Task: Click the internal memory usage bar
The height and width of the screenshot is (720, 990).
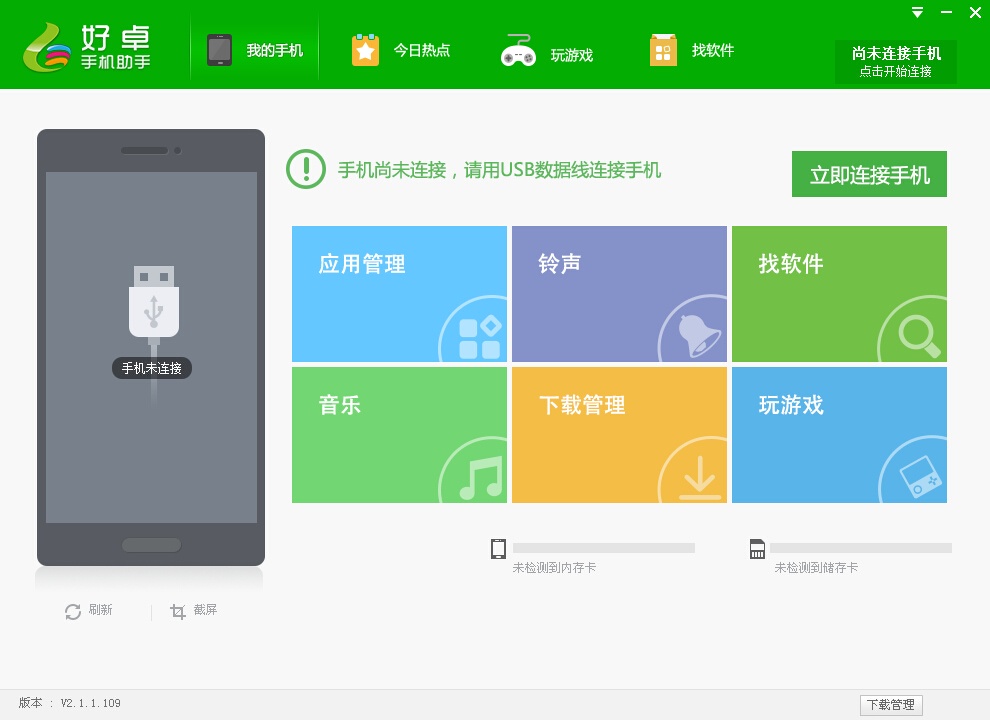Action: pos(604,548)
